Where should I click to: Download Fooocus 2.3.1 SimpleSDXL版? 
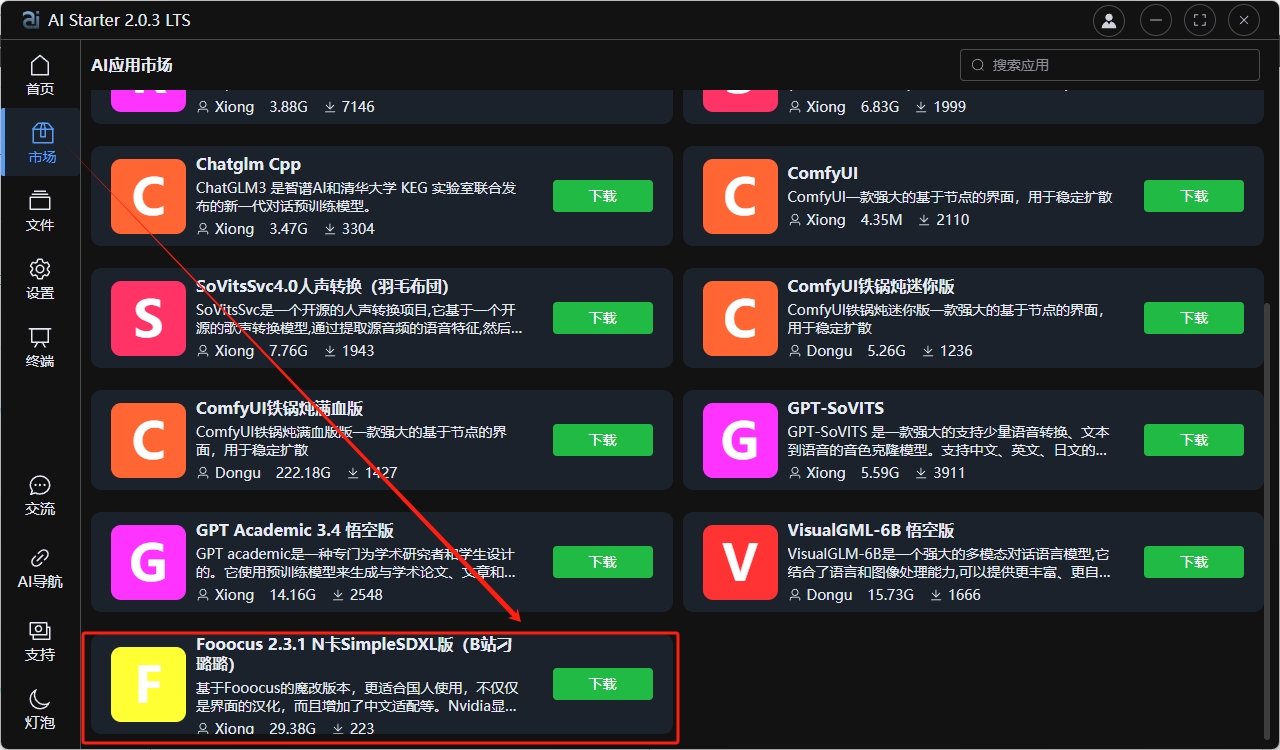602,684
